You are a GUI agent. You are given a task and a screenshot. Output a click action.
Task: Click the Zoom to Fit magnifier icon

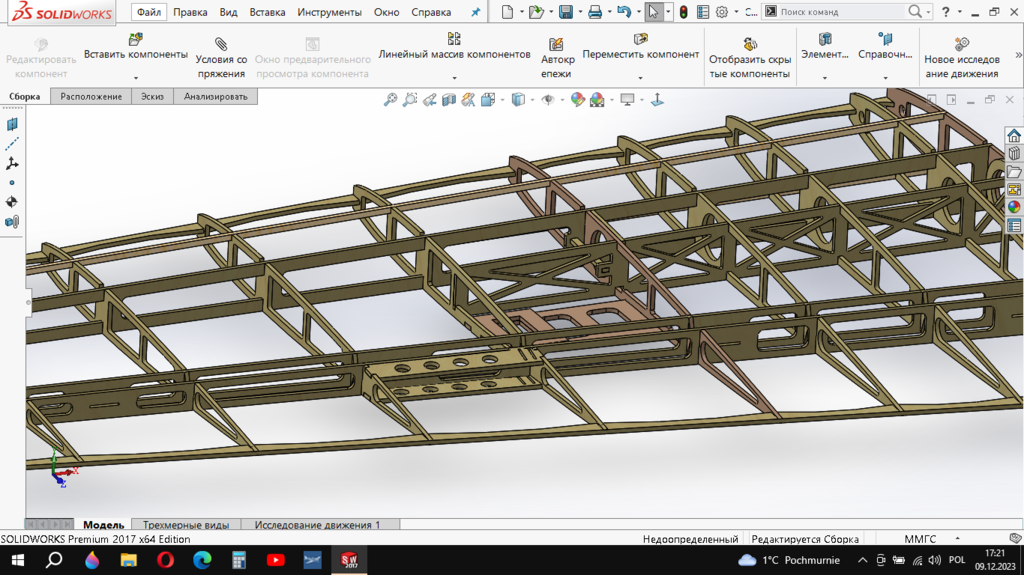pos(390,99)
